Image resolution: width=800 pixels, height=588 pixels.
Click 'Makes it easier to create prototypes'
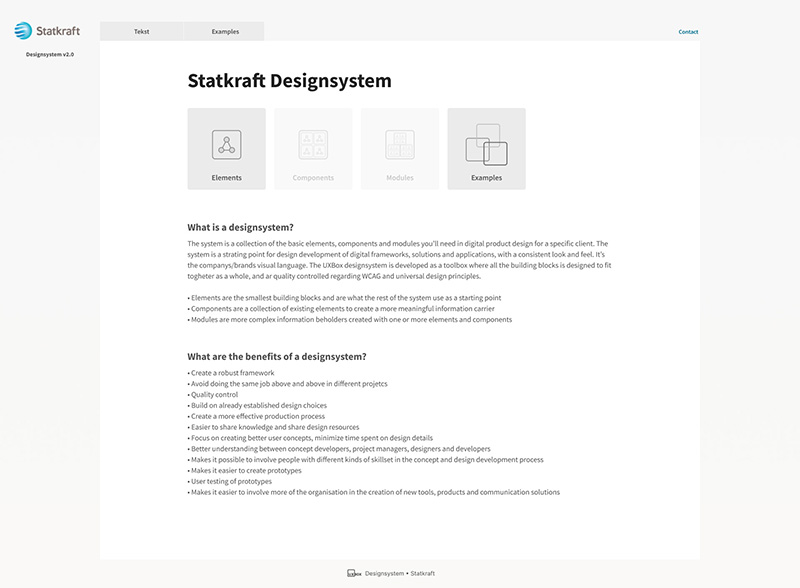tap(244, 471)
